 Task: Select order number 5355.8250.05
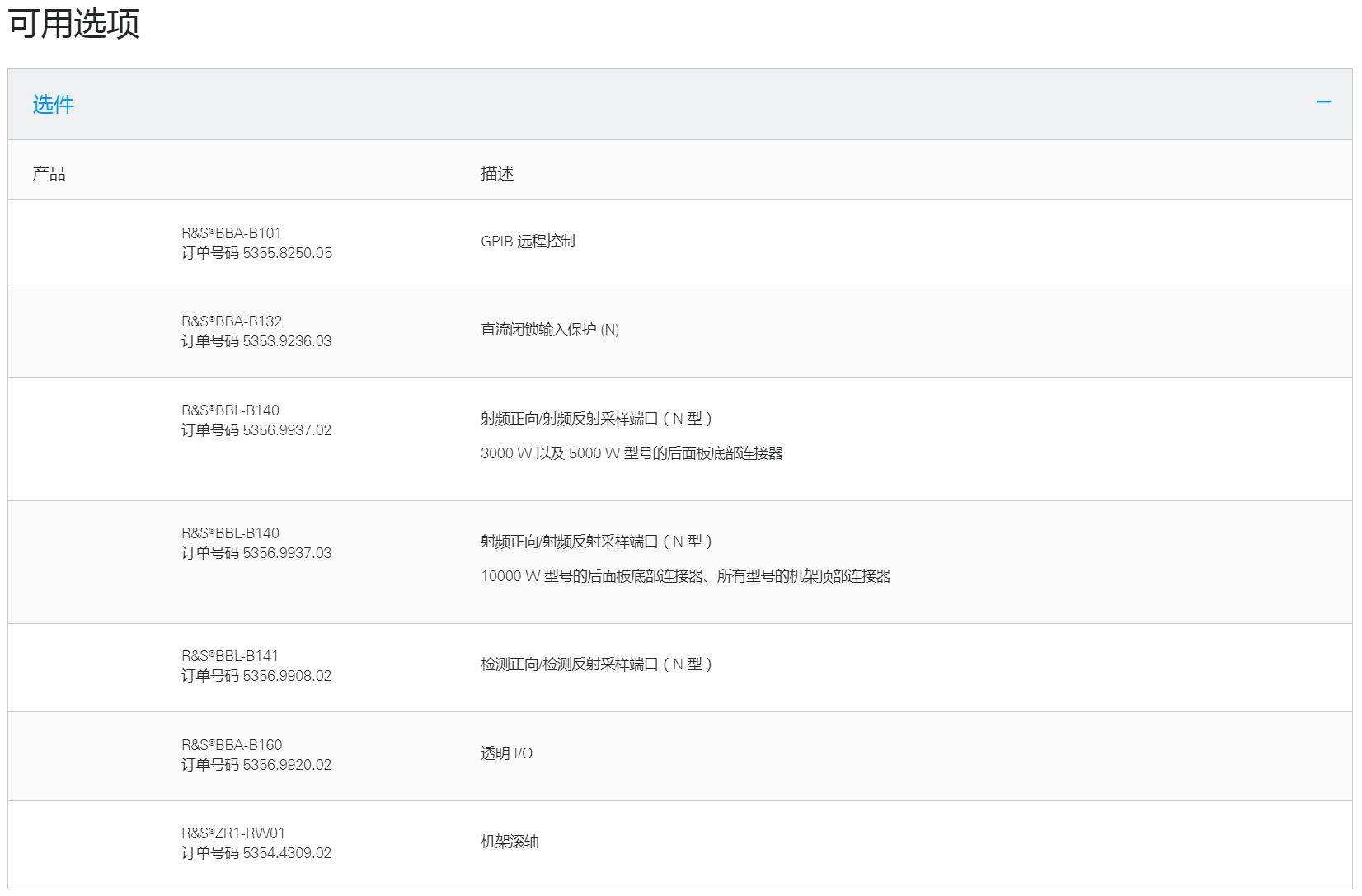pyautogui.click(x=288, y=253)
